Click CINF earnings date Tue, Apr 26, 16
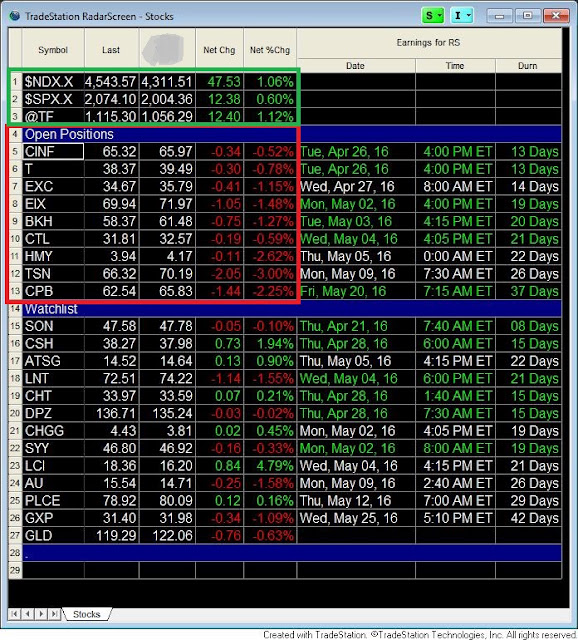Image resolution: width=578 pixels, height=640 pixels. coord(356,151)
